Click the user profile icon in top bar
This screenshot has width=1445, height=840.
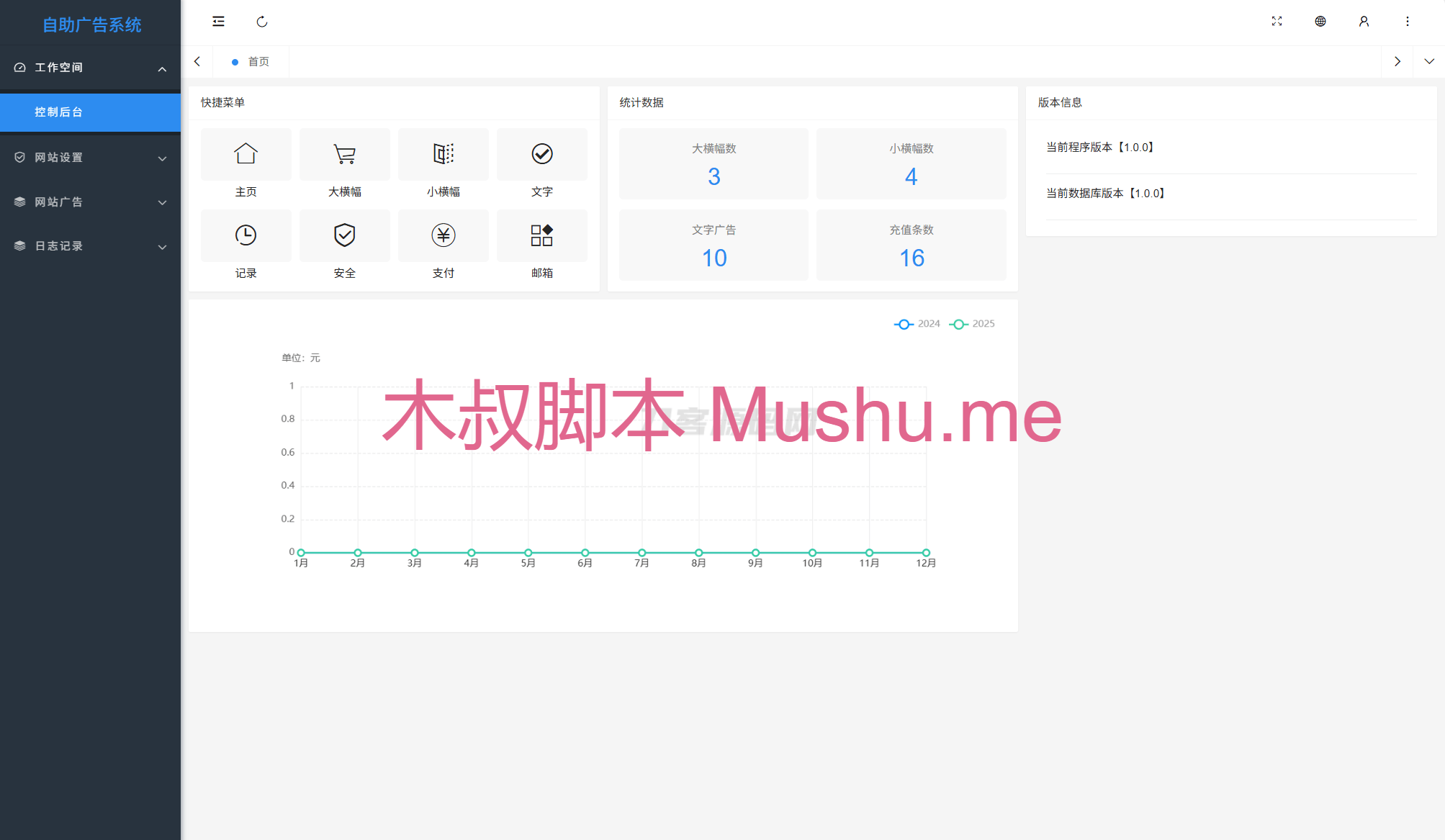point(1364,22)
